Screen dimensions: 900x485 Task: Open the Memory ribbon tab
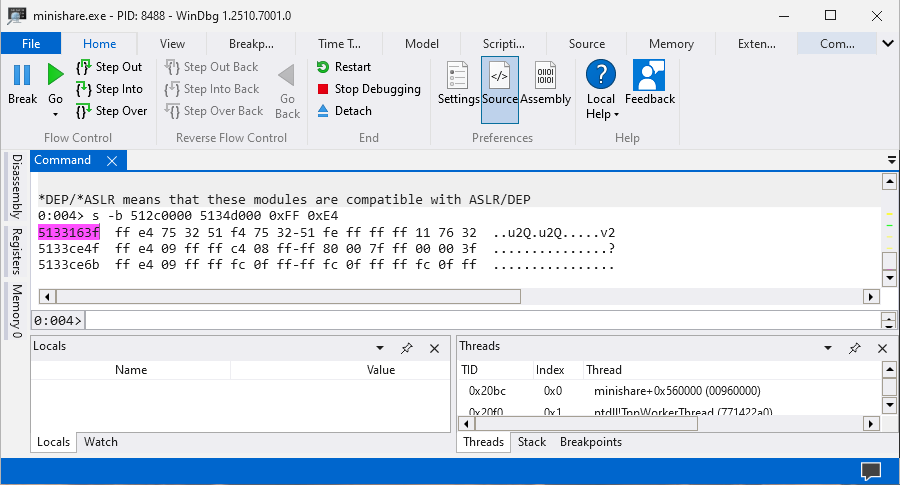pyautogui.click(x=671, y=44)
